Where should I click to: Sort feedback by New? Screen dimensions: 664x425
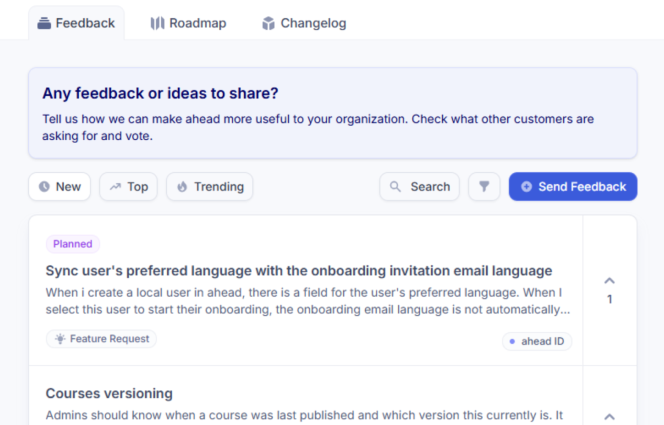pyautogui.click(x=59, y=187)
